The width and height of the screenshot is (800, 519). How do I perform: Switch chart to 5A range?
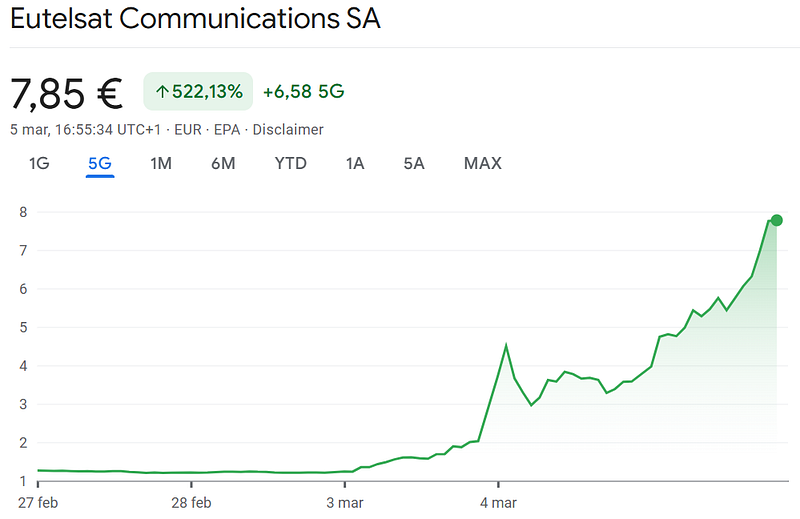tap(414, 163)
